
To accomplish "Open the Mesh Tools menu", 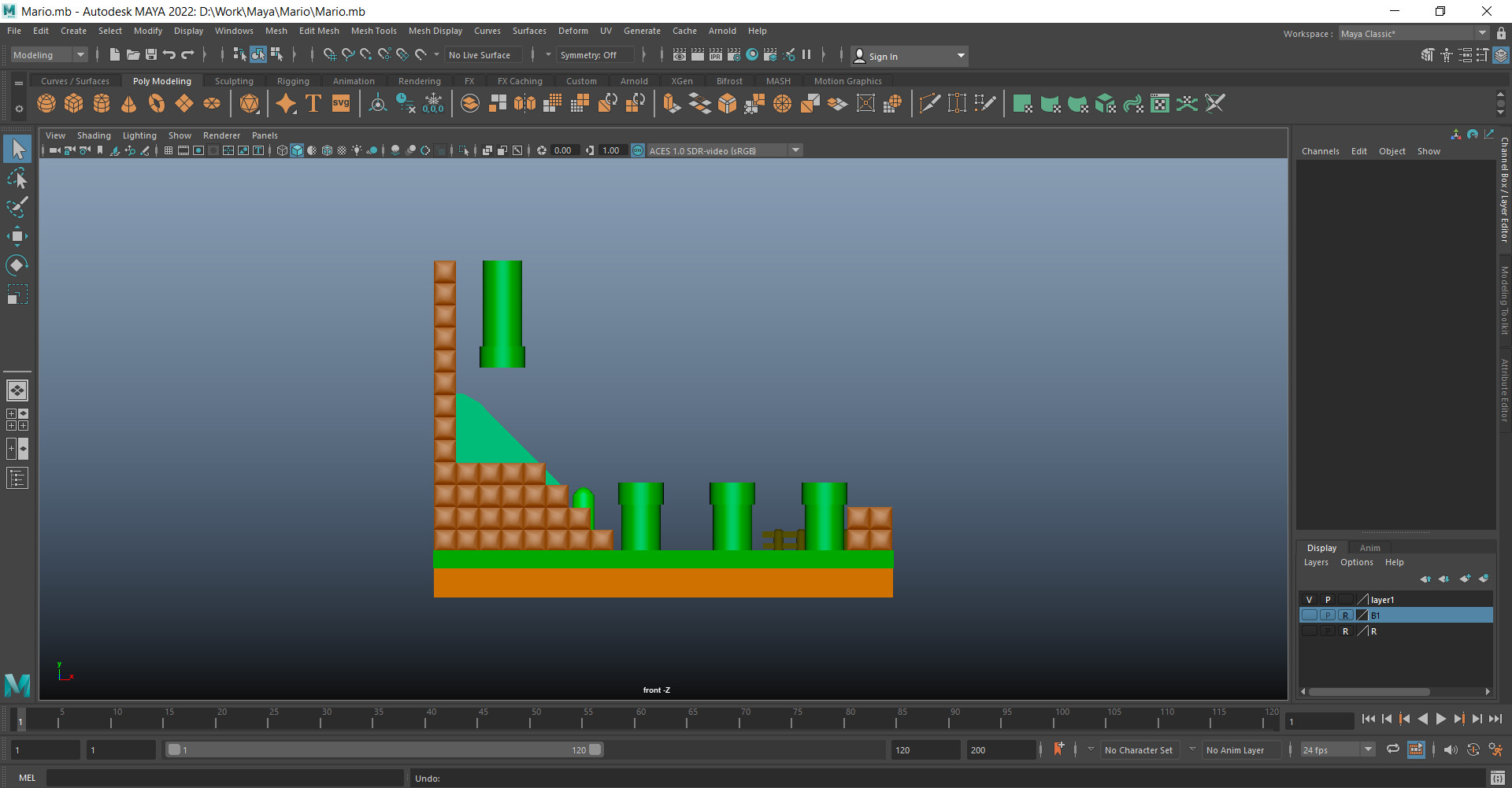I will [373, 31].
